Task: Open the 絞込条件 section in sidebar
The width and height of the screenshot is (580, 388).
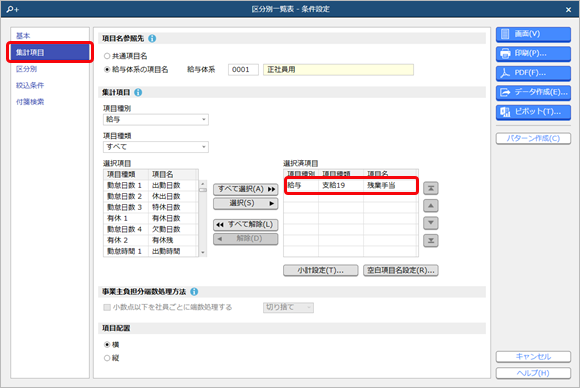Action: pos(30,85)
